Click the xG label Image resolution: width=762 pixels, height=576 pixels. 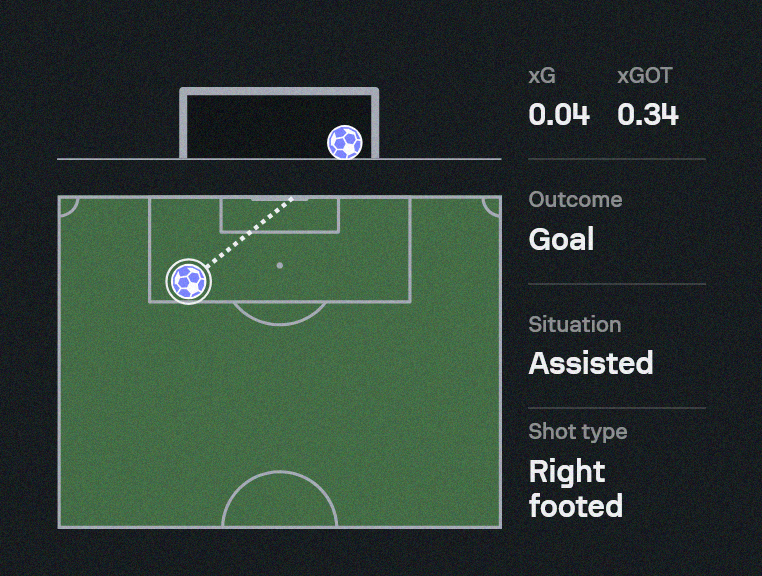coord(542,77)
